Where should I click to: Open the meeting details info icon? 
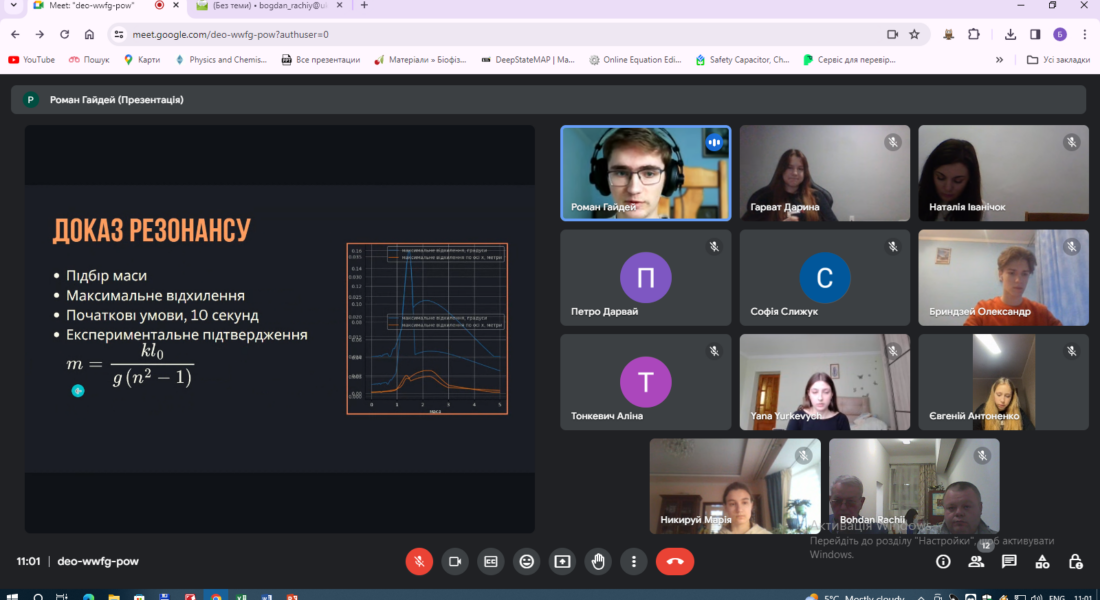[x=943, y=562]
